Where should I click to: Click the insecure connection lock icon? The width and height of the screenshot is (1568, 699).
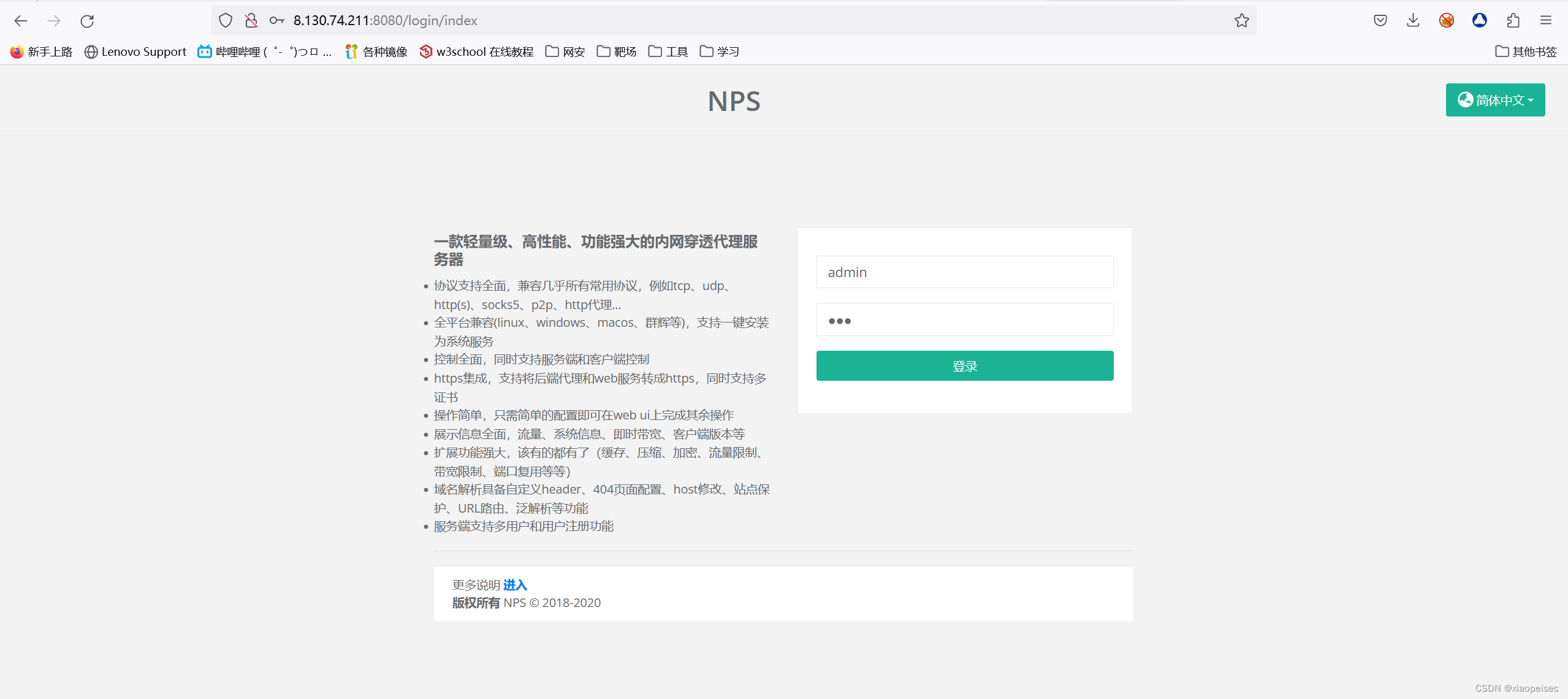pos(251,21)
